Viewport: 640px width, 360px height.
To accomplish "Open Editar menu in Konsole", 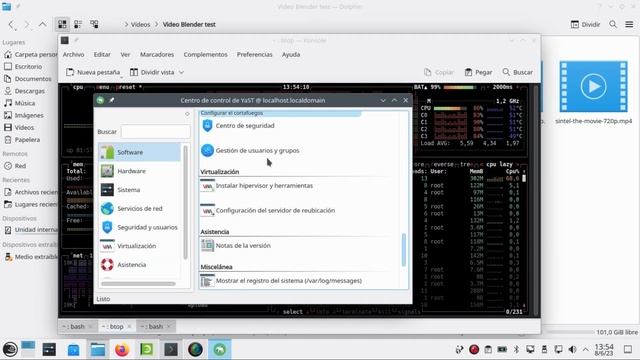I will pyautogui.click(x=102, y=54).
